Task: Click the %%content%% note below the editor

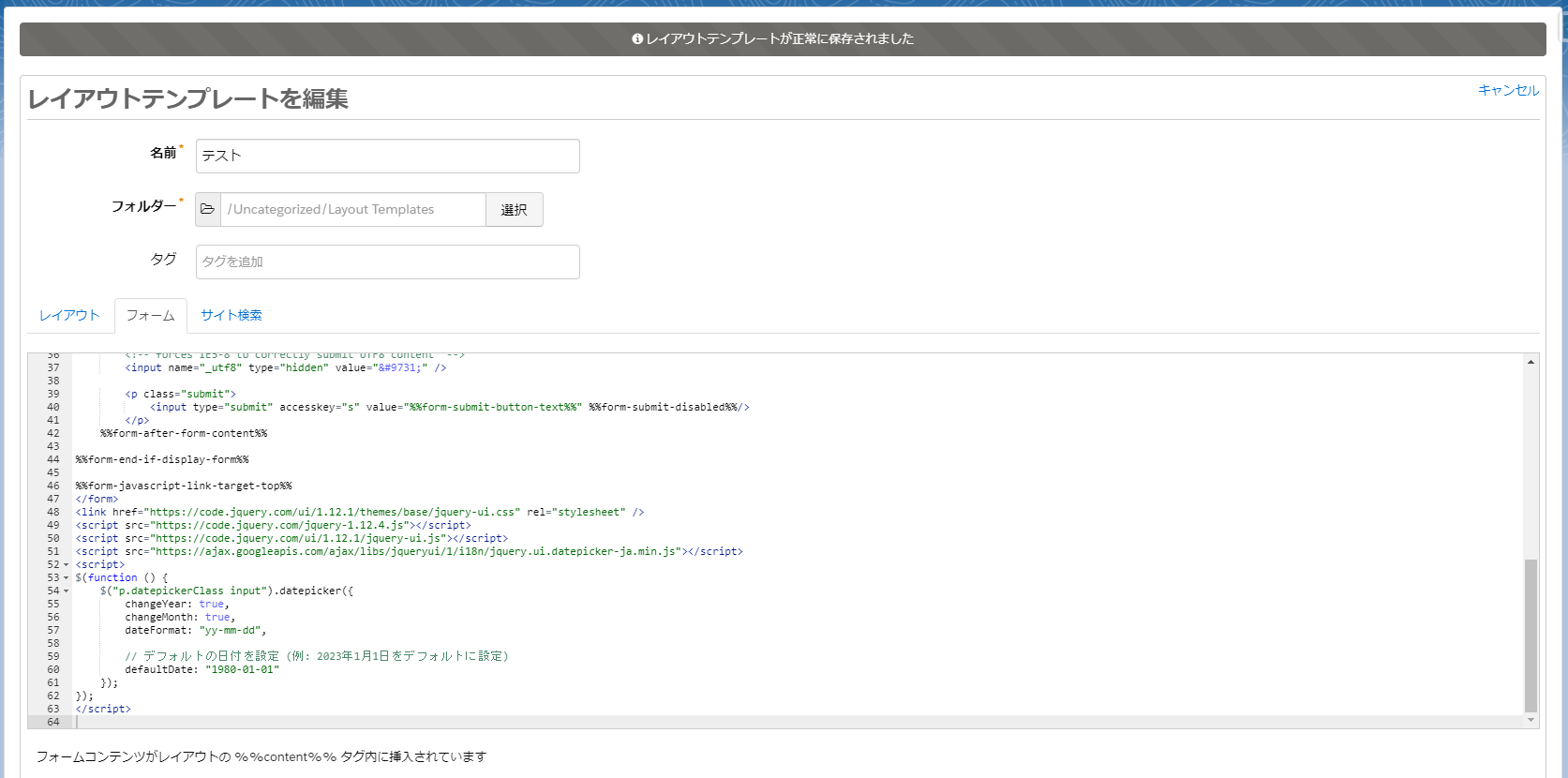Action: point(261,756)
